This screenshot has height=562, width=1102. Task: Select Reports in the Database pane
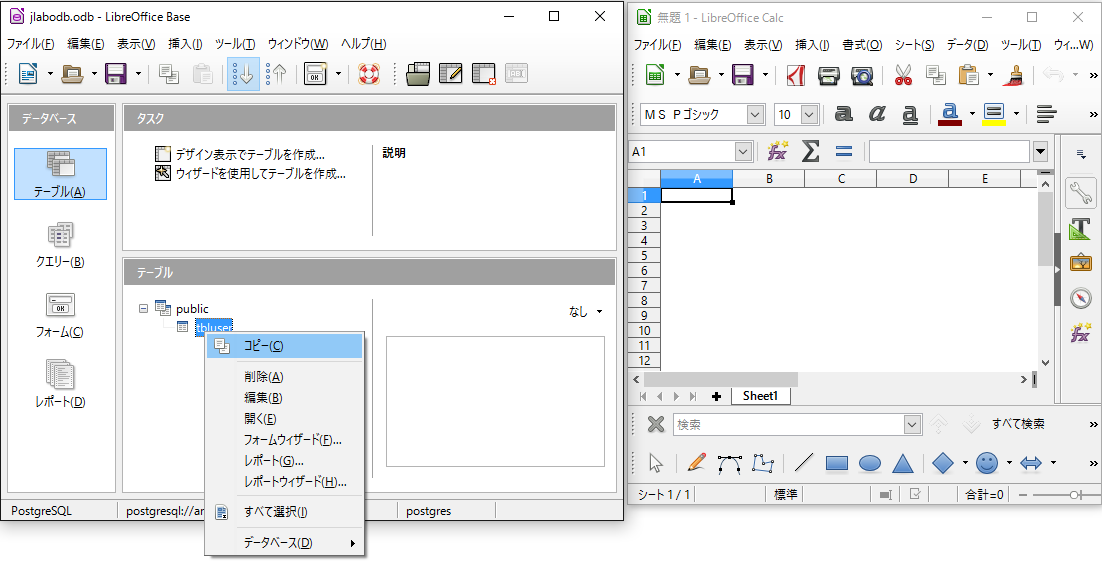pos(60,384)
